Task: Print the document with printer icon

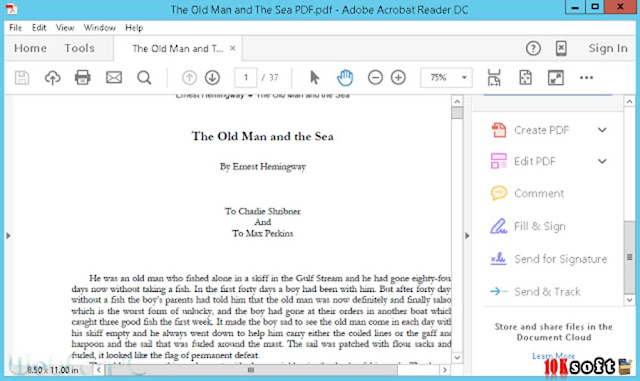Action: (82, 78)
